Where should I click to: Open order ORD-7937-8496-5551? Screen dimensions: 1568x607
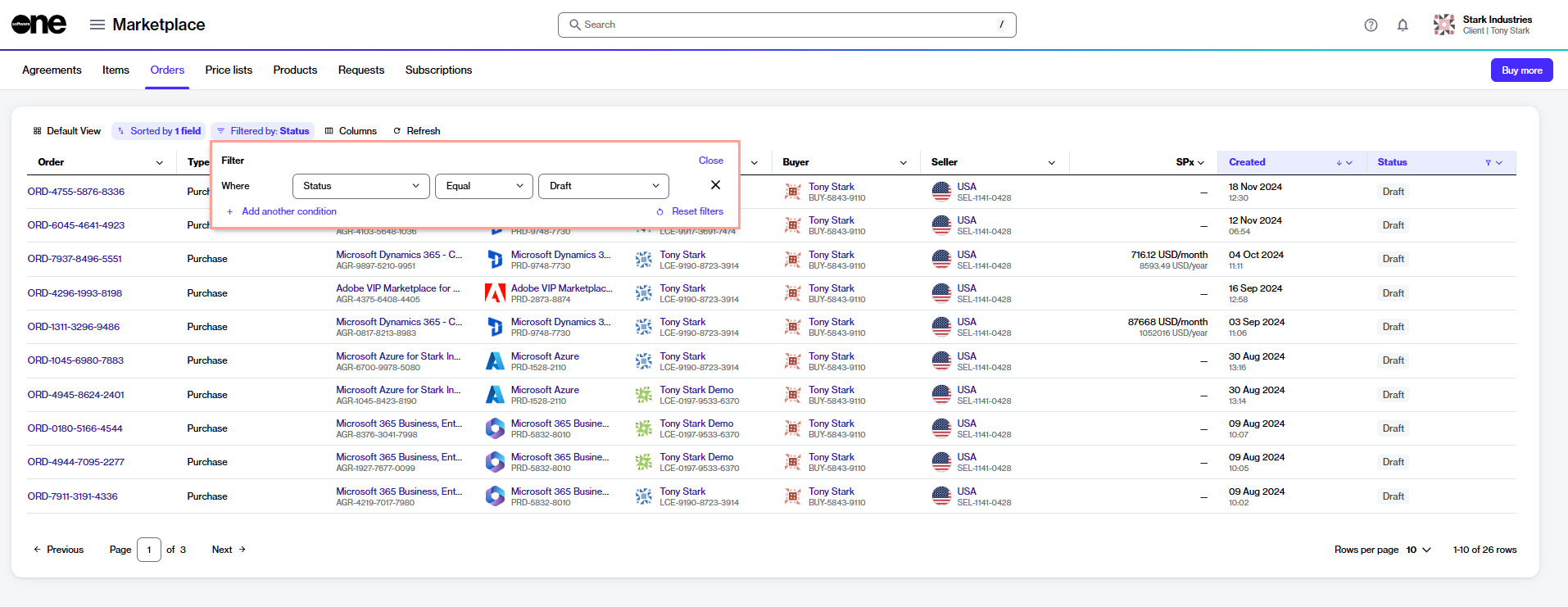(x=75, y=259)
